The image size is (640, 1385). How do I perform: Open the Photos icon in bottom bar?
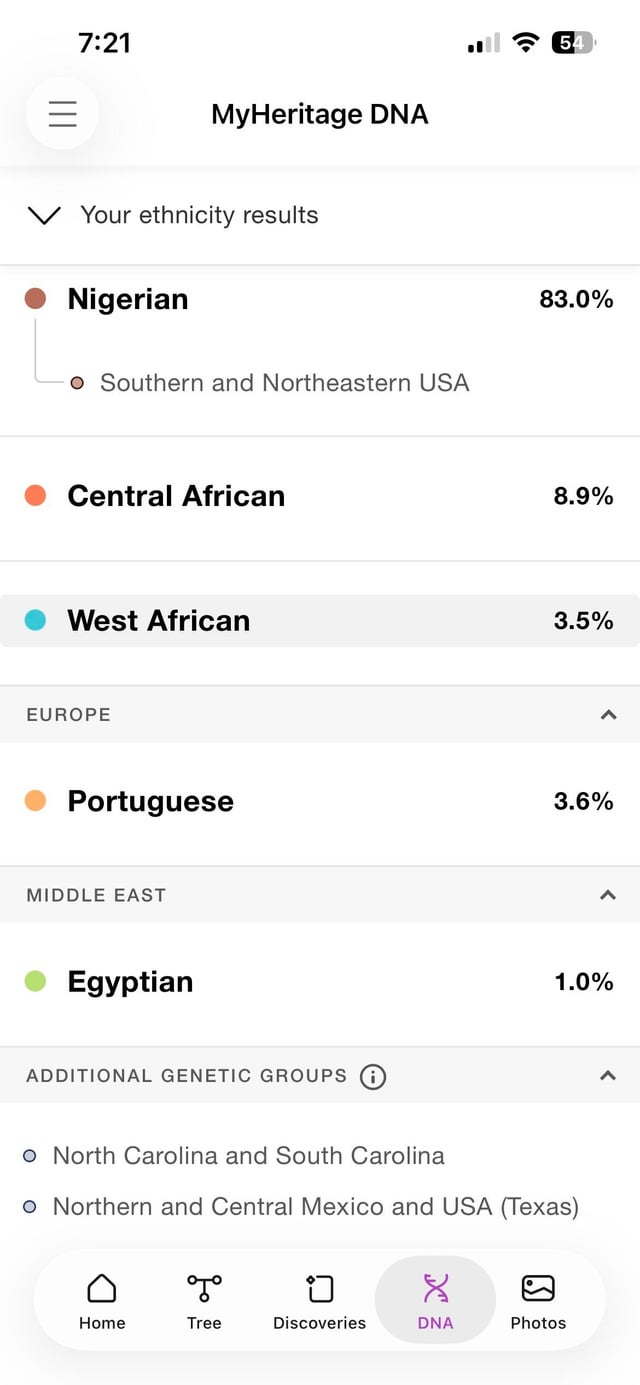[538, 1297]
